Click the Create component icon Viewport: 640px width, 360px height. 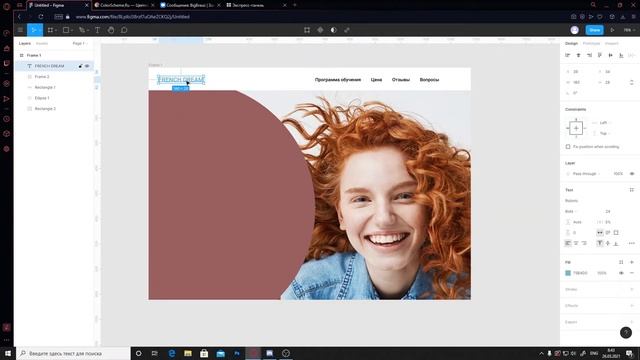[320, 30]
